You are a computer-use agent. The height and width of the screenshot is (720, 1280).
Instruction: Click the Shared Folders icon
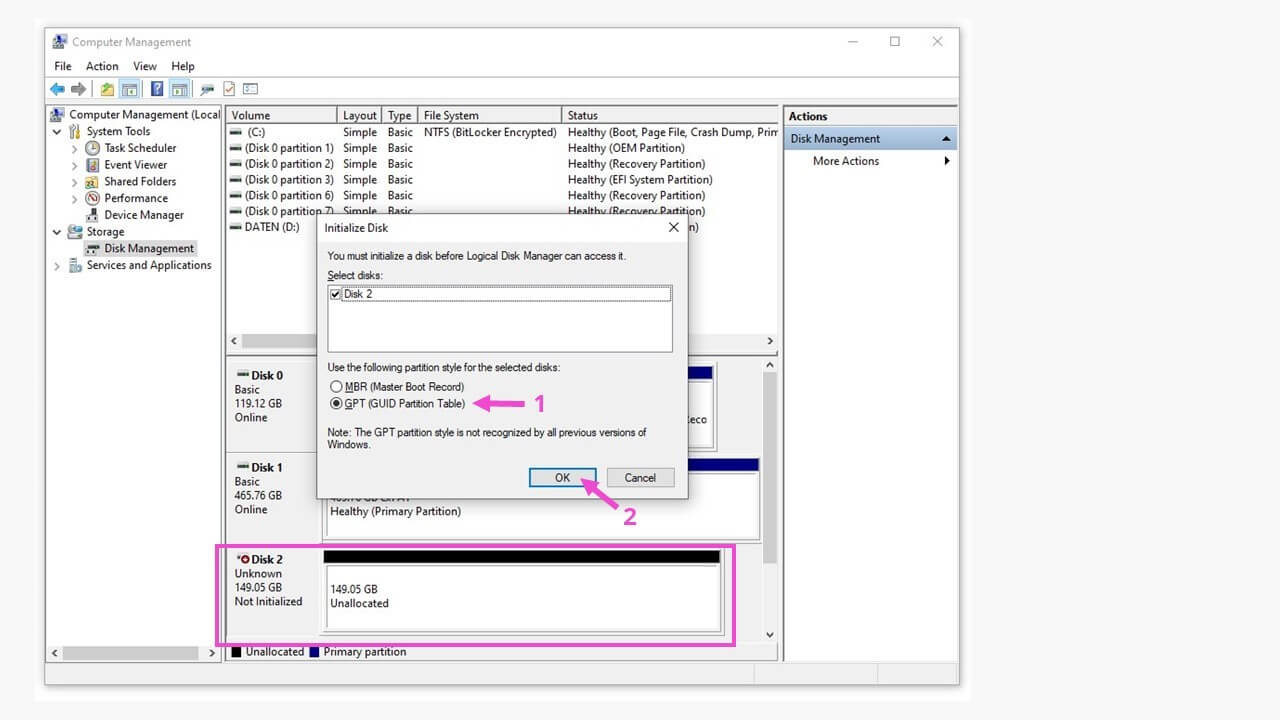[x=93, y=181]
